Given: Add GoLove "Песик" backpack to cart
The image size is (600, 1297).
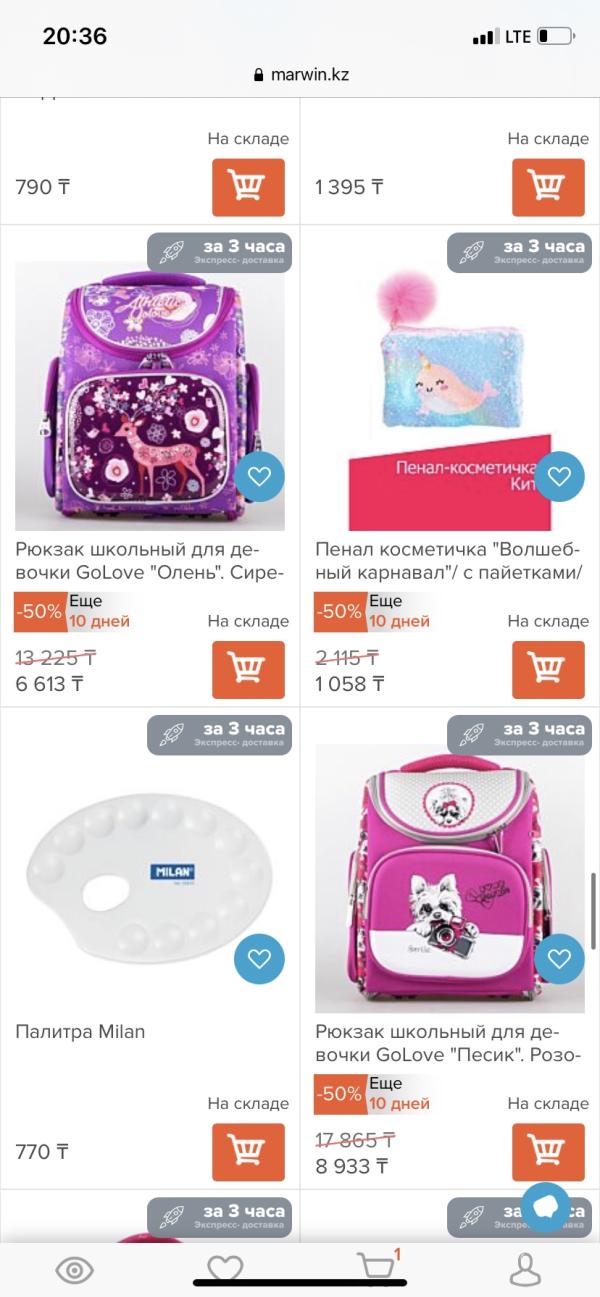Looking at the screenshot, I should coord(548,1152).
